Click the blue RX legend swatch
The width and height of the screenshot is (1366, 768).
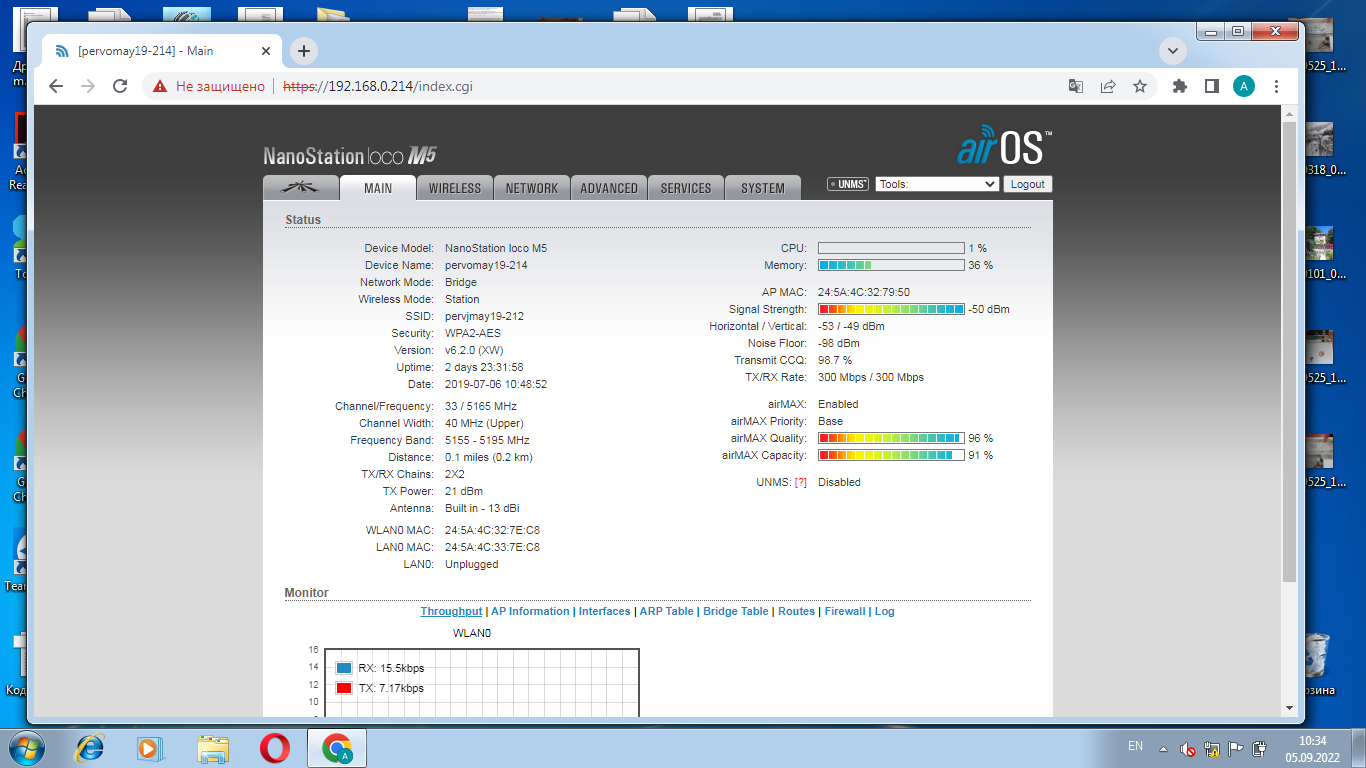[x=344, y=668]
